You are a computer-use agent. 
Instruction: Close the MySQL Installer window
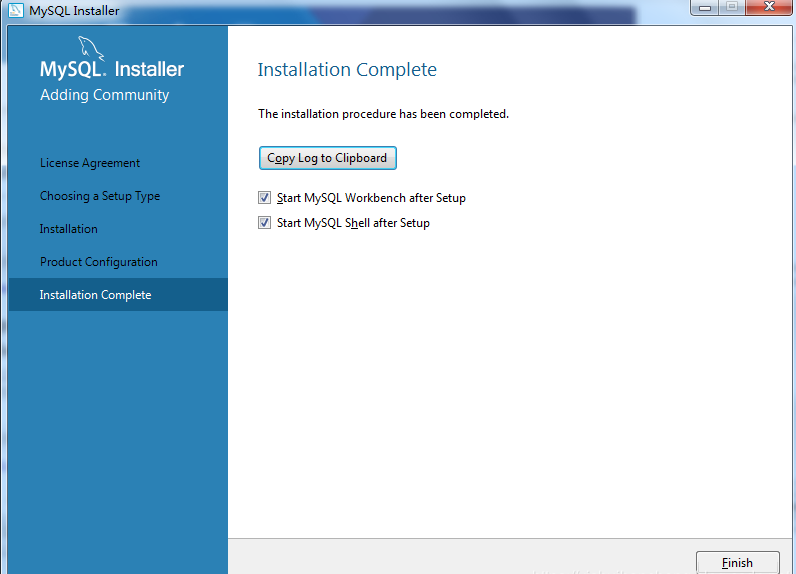[x=769, y=7]
